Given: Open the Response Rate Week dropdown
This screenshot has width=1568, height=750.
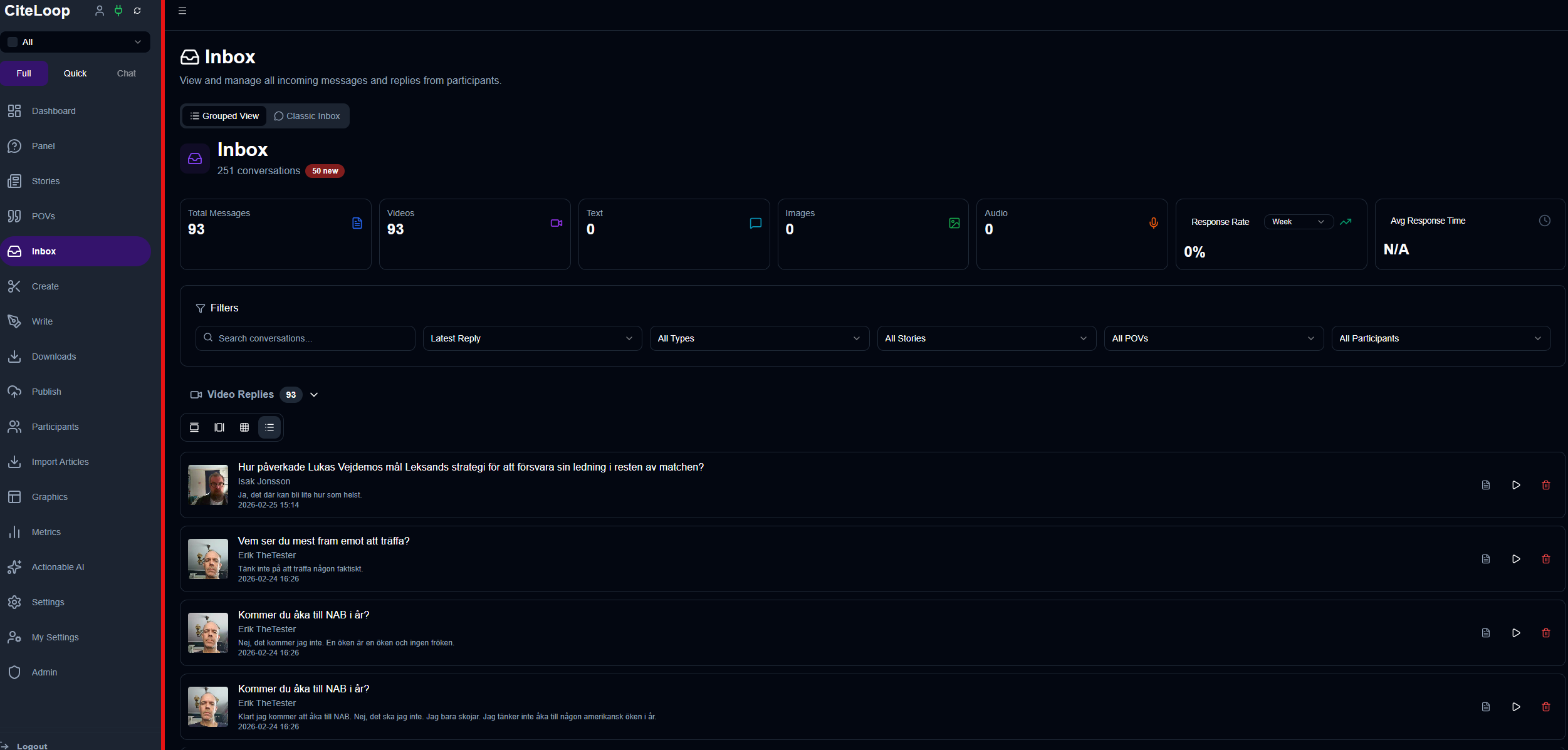Looking at the screenshot, I should pos(1299,222).
